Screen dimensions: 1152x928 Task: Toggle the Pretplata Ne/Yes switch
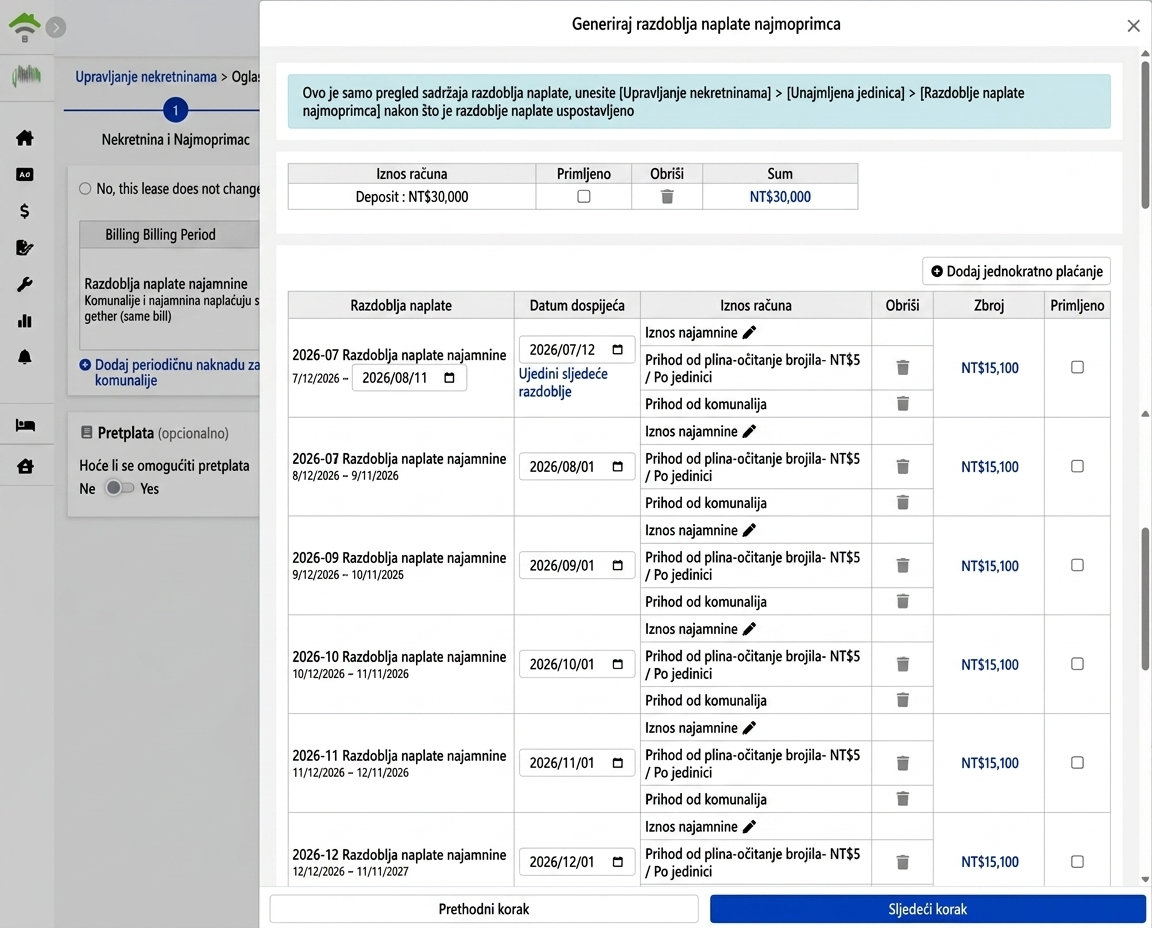point(118,488)
